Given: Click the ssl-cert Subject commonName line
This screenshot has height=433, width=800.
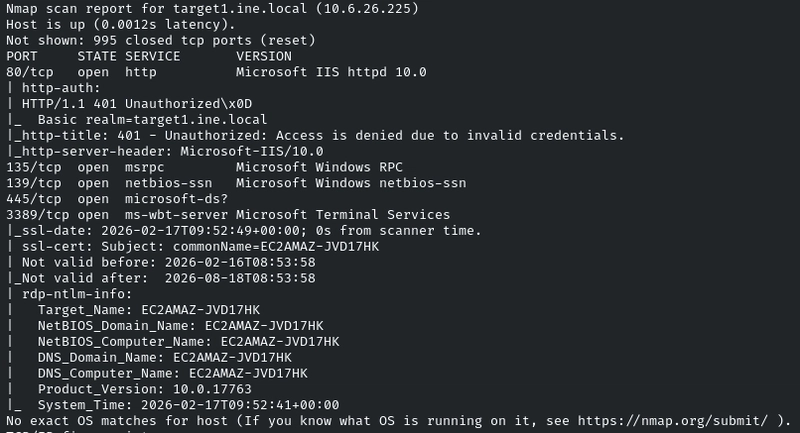Looking at the screenshot, I should (200, 246).
